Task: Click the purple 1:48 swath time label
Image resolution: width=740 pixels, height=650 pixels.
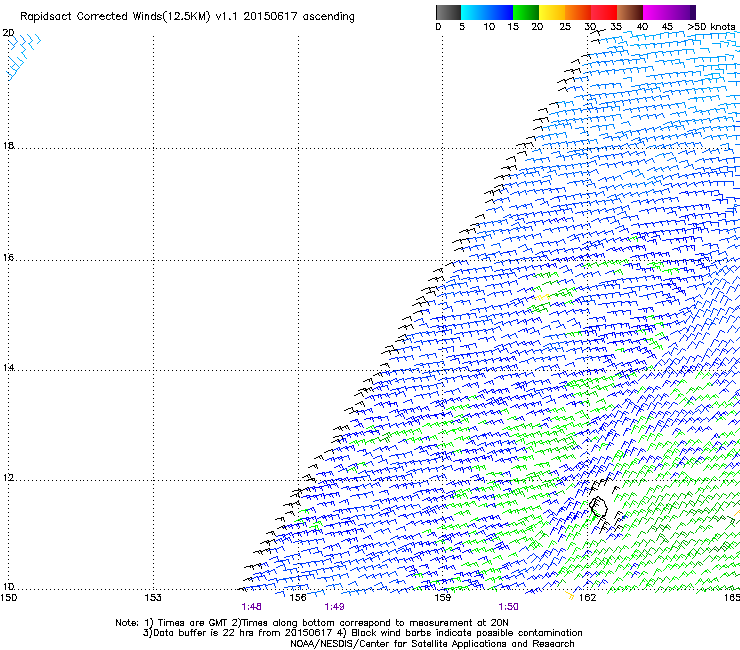Action: tap(251, 607)
